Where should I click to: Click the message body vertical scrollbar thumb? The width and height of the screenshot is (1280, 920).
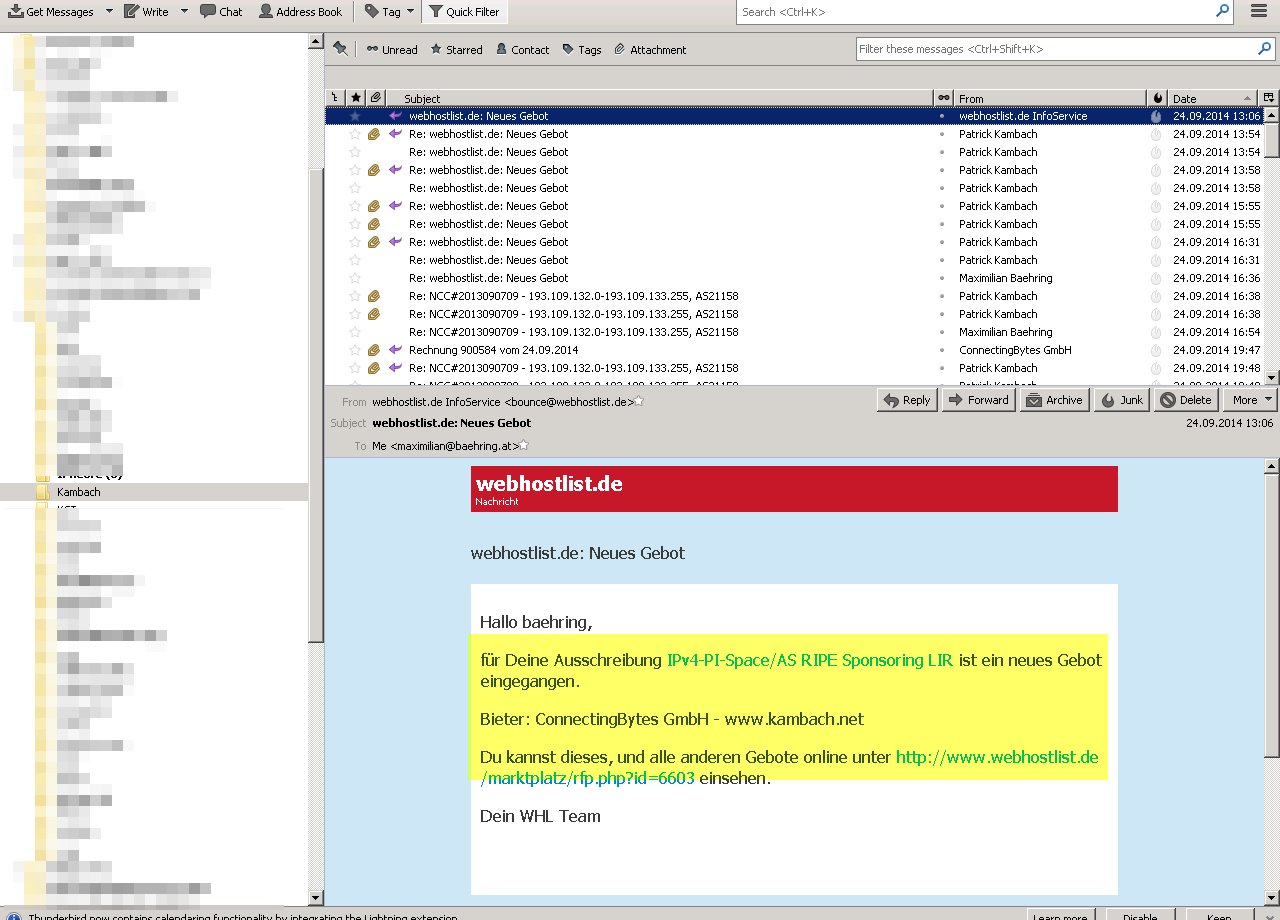1272,615
